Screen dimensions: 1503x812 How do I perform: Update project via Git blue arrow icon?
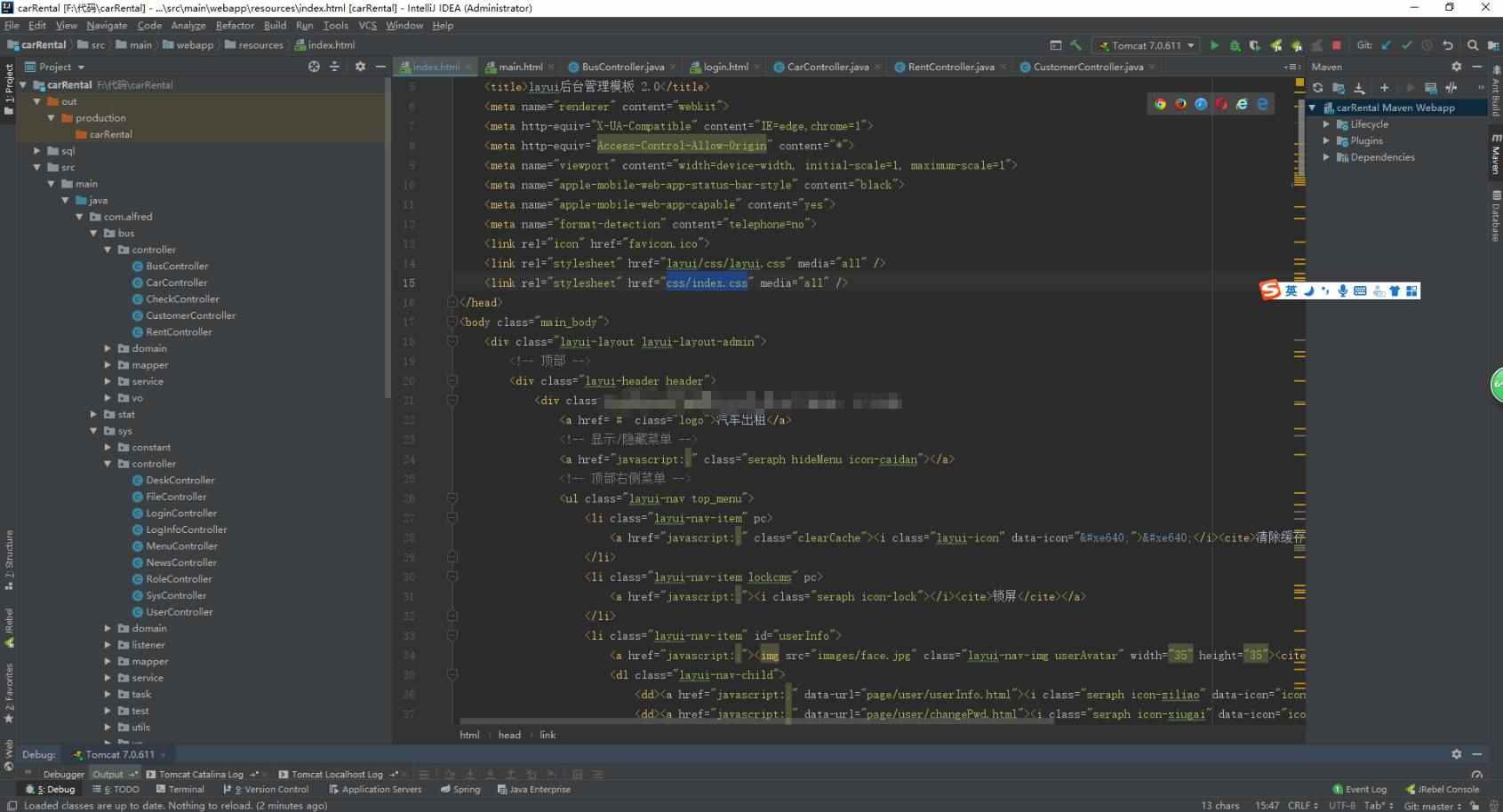pyautogui.click(x=1386, y=45)
